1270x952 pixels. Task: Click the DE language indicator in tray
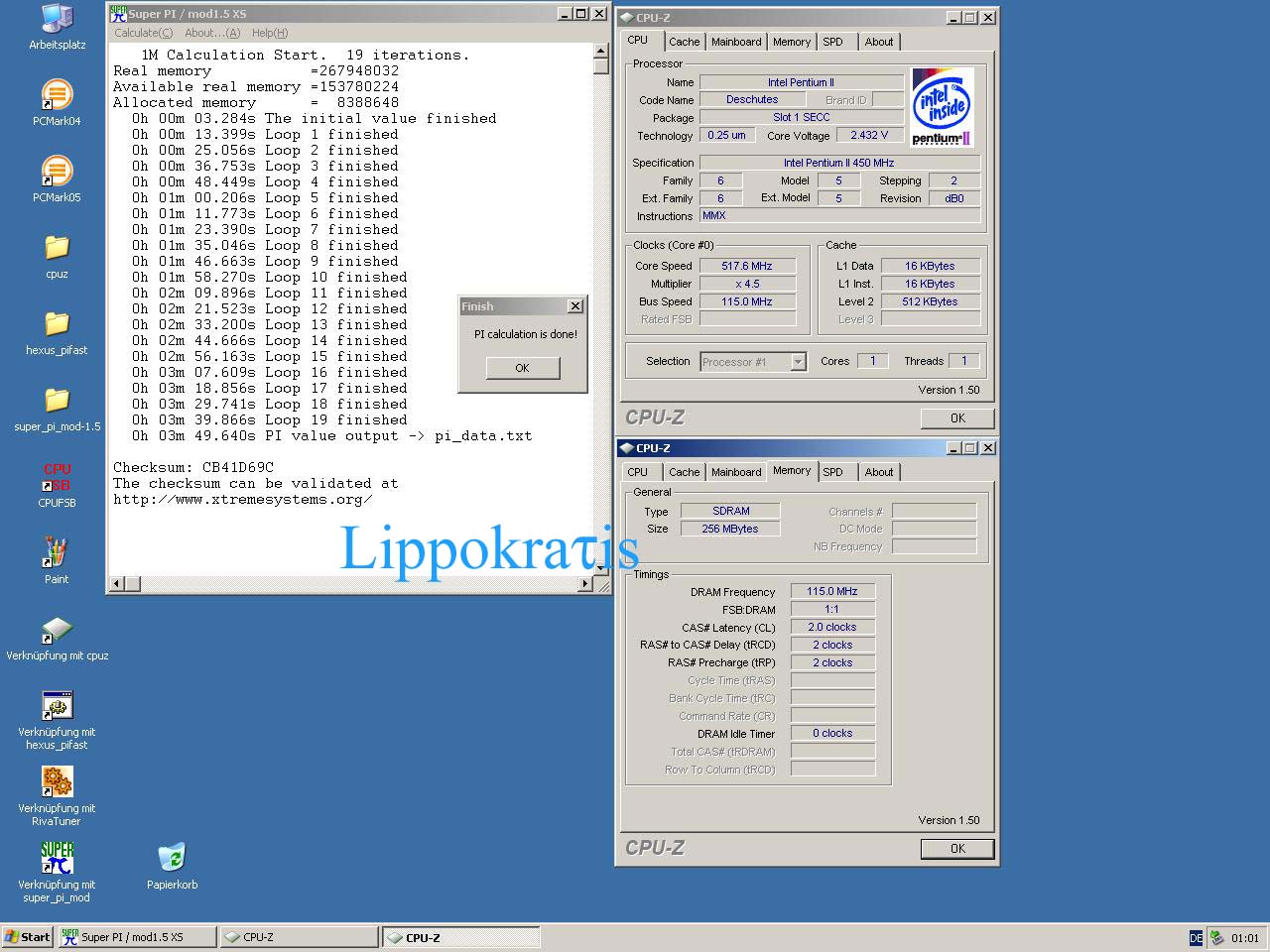pos(1196,937)
